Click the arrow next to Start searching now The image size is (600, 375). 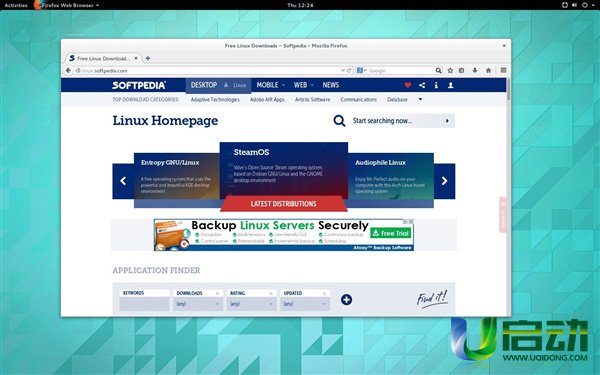[447, 121]
